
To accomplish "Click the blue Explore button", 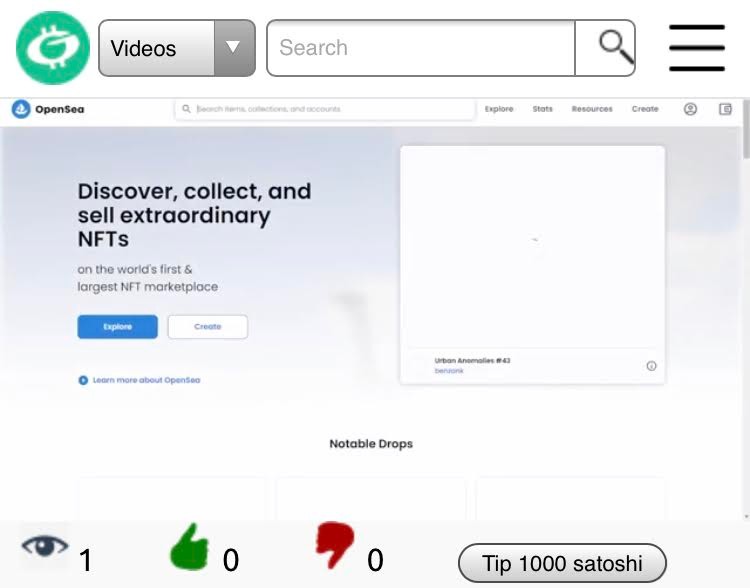I will pos(118,327).
